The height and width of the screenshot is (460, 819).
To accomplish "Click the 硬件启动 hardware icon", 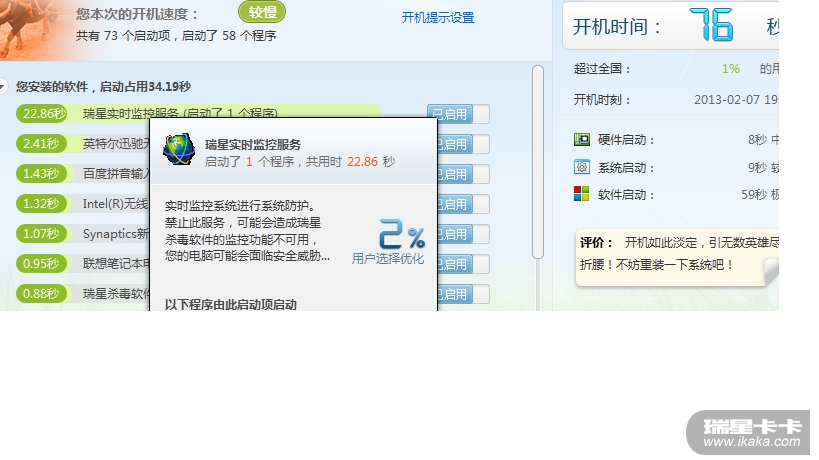I will point(581,139).
